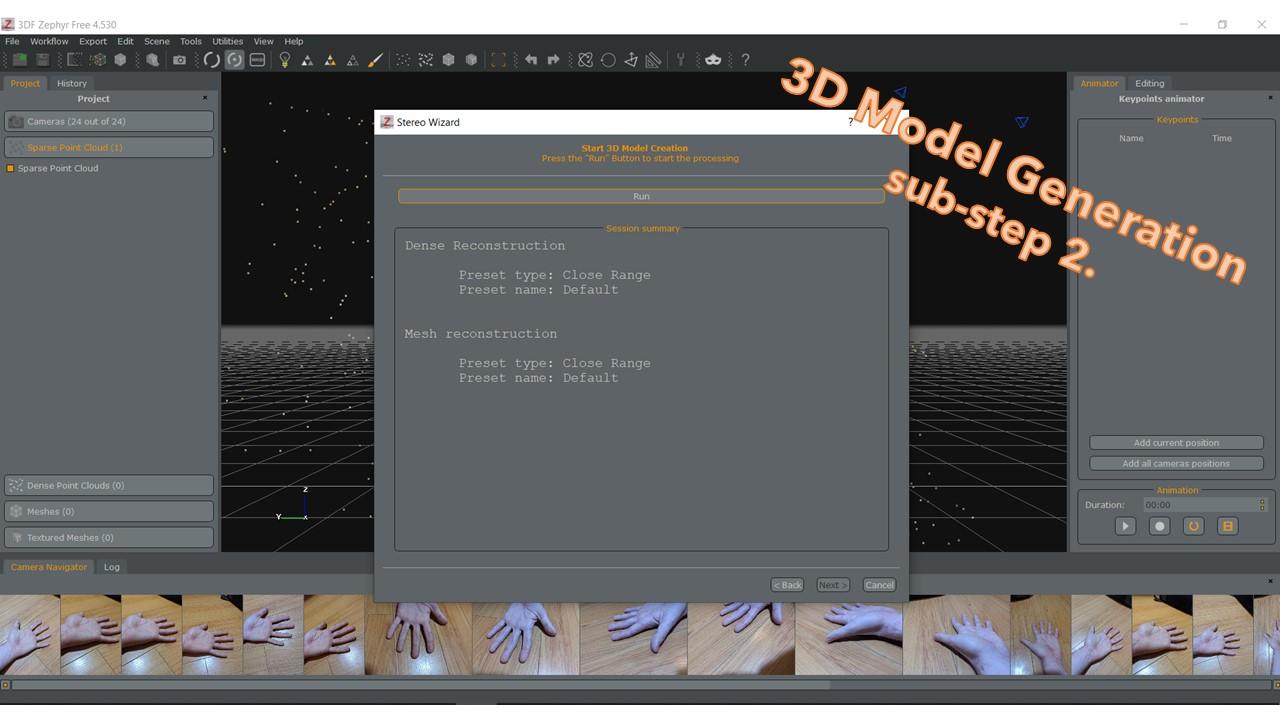Click the orange highlighted triangle icon

(330, 60)
